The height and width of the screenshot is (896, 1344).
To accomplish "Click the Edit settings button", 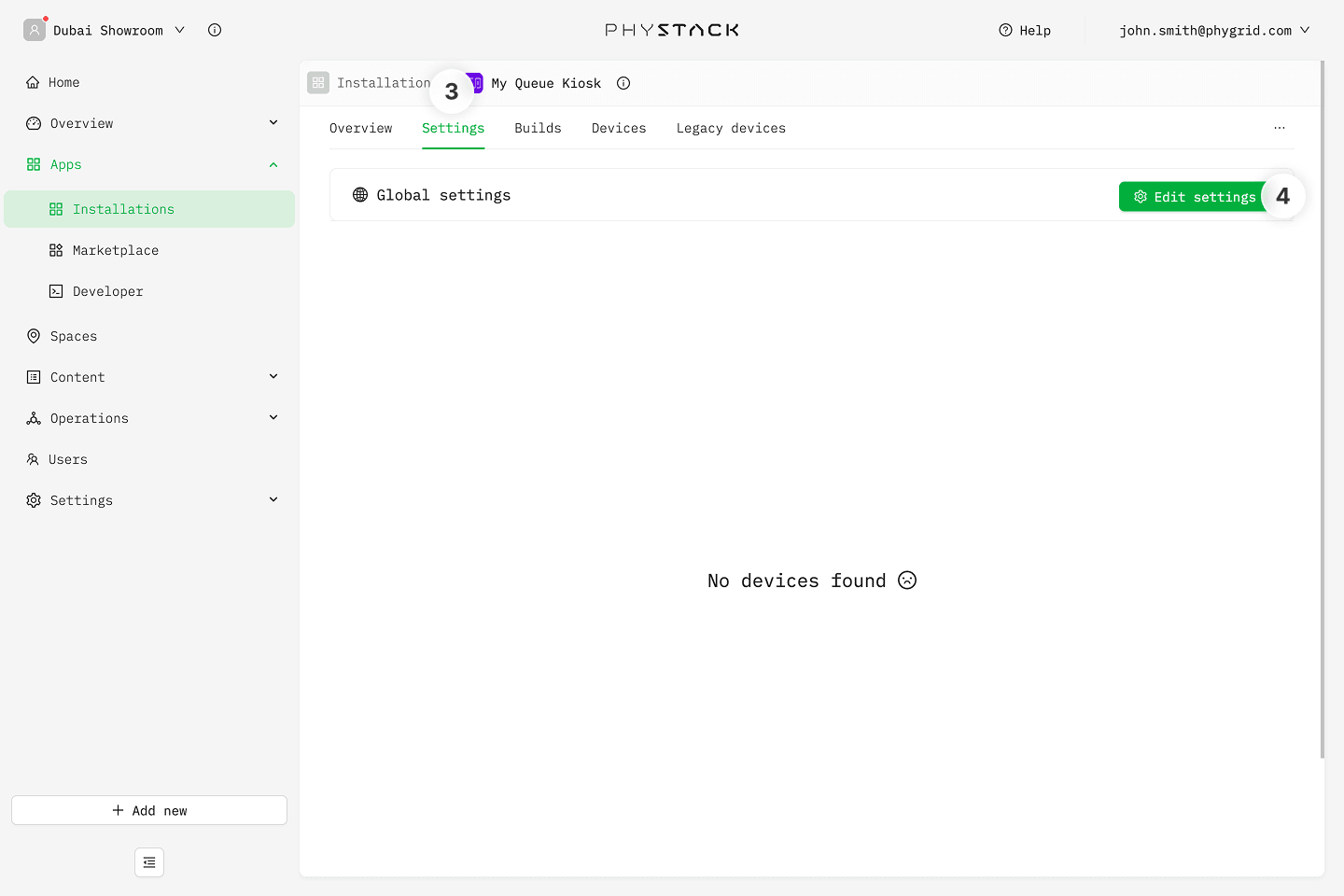I will tap(1194, 197).
